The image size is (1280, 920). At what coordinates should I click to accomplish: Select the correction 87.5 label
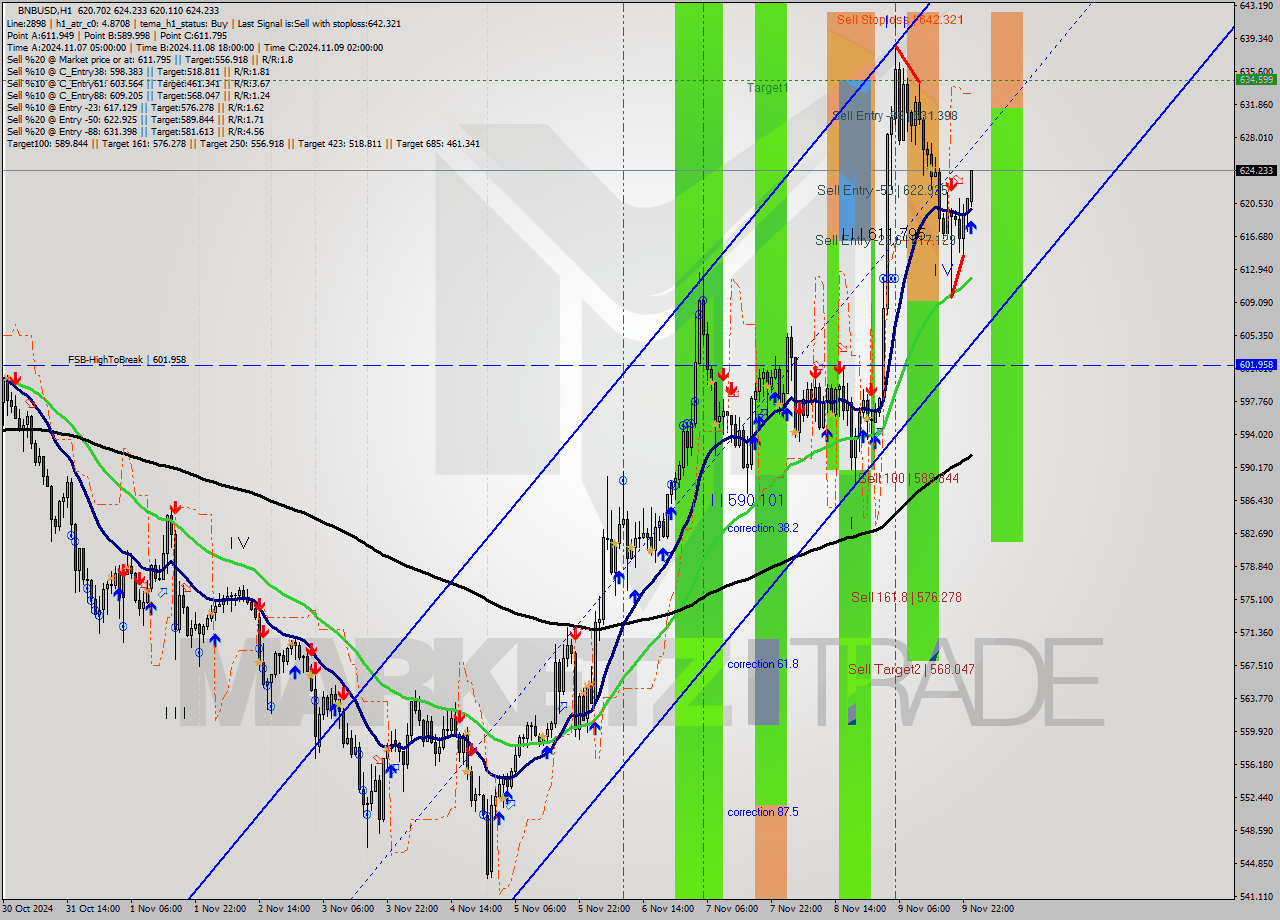763,812
